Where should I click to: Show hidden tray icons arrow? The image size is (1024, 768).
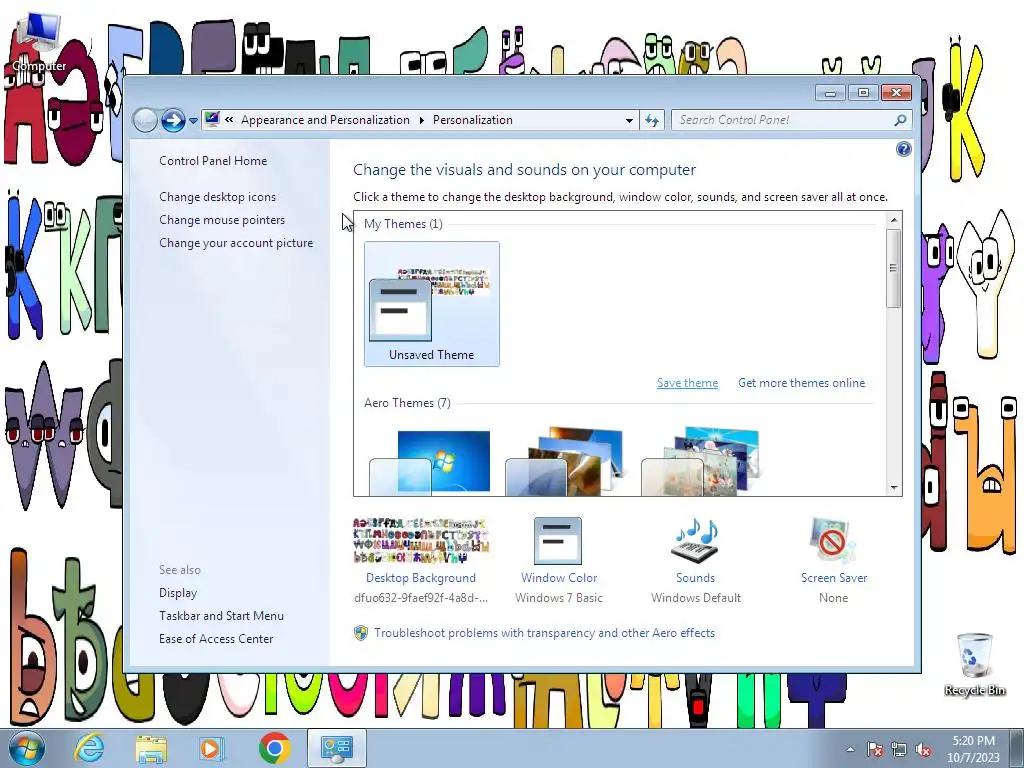click(850, 750)
